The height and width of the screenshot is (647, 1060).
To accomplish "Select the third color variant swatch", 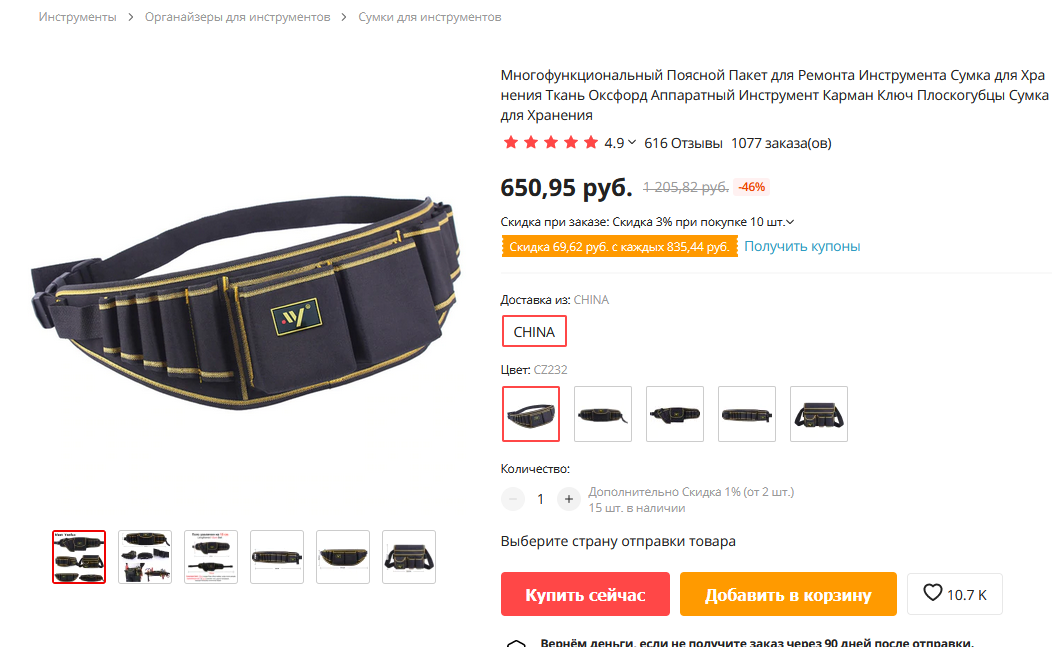I will (x=675, y=414).
